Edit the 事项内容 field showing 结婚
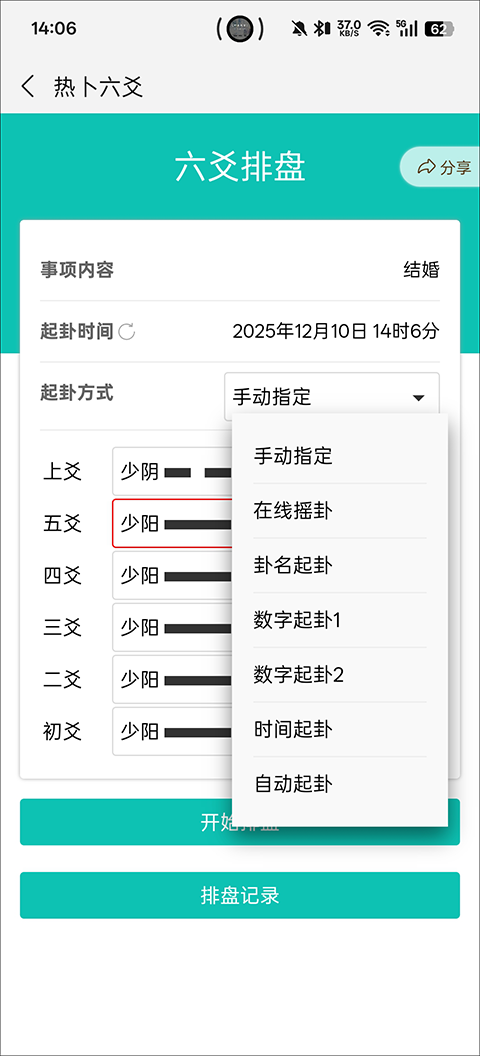 pos(240,270)
